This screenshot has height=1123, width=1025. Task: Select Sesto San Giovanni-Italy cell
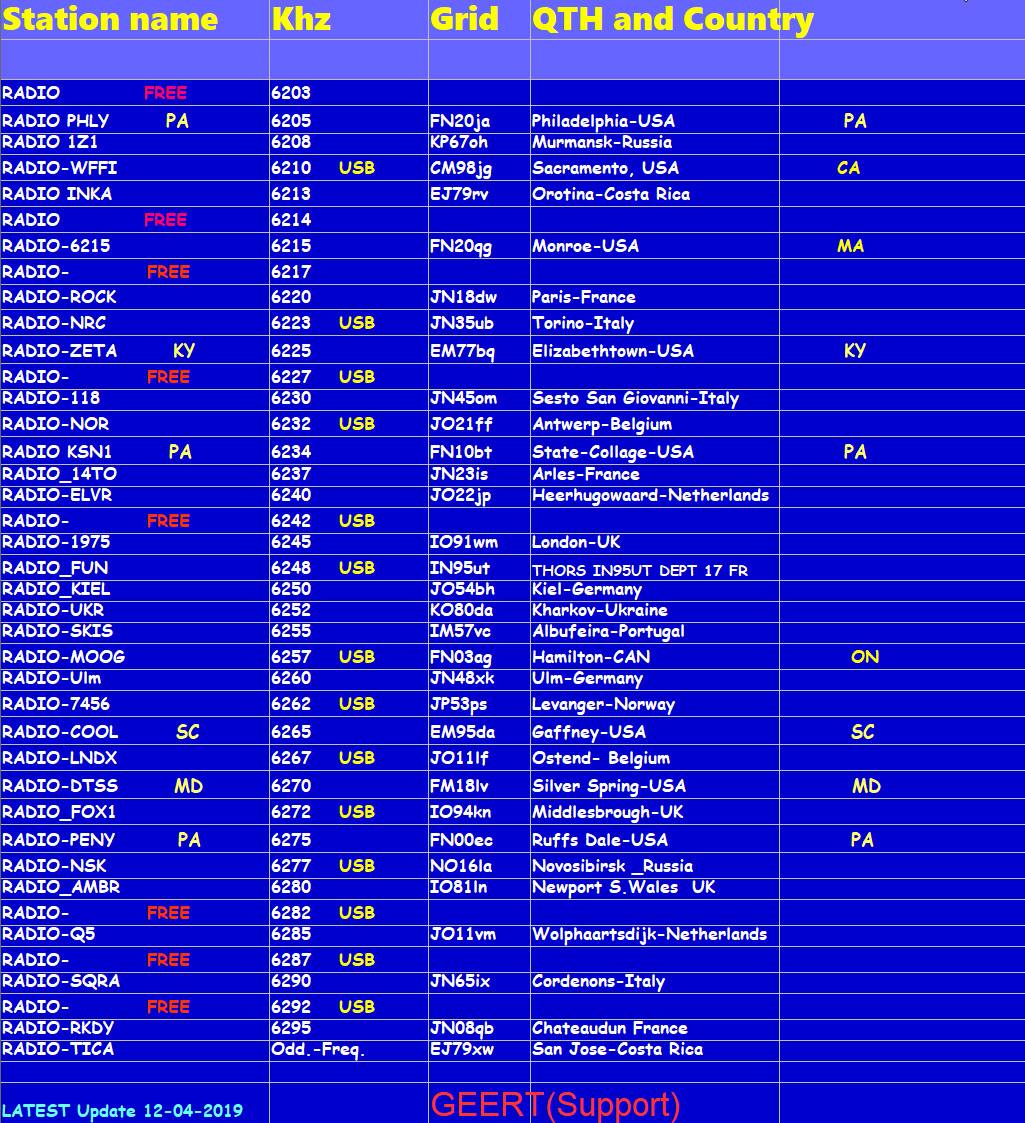635,397
